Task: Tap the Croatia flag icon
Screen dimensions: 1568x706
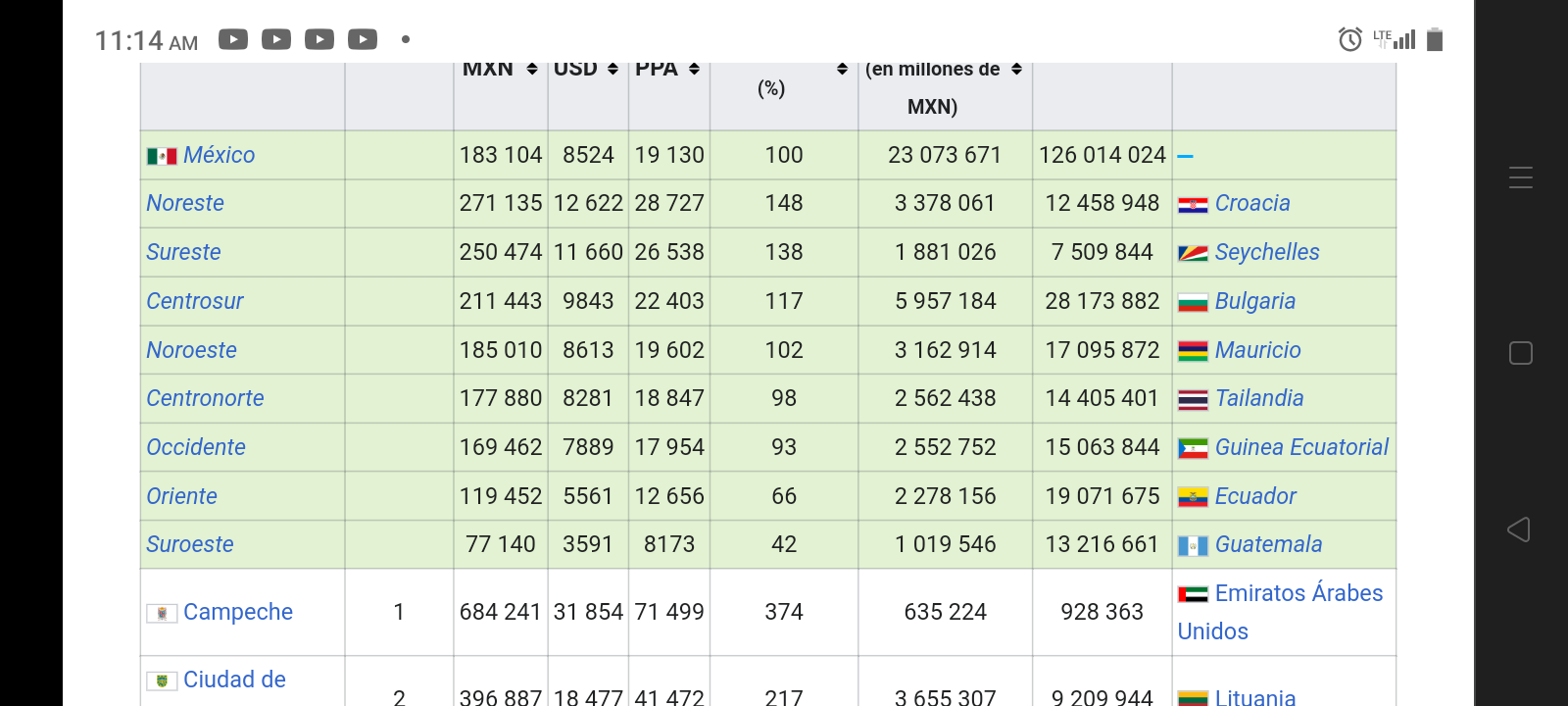Action: coord(1193,204)
